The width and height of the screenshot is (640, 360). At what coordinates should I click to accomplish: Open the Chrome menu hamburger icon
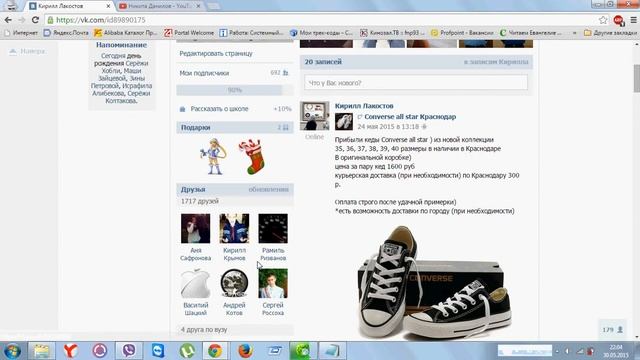633,20
